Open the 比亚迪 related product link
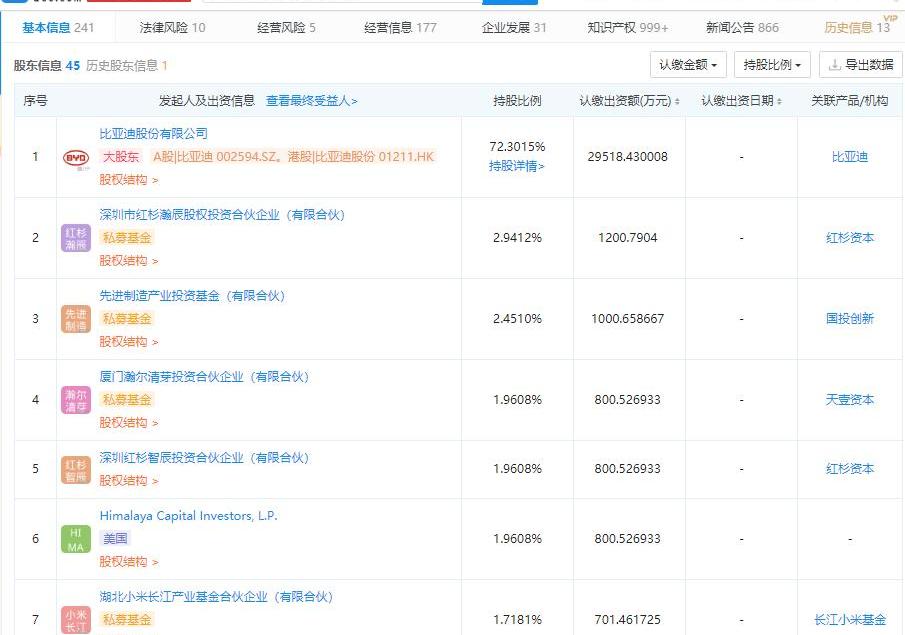This screenshot has width=905, height=635. (x=850, y=156)
